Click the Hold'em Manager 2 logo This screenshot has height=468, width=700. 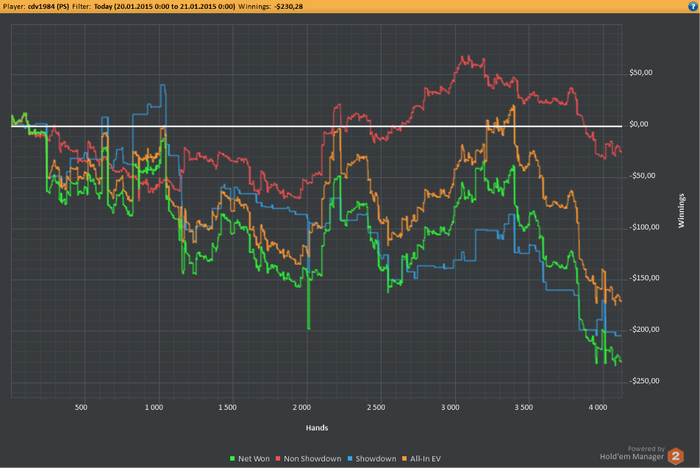pyautogui.click(x=675, y=456)
